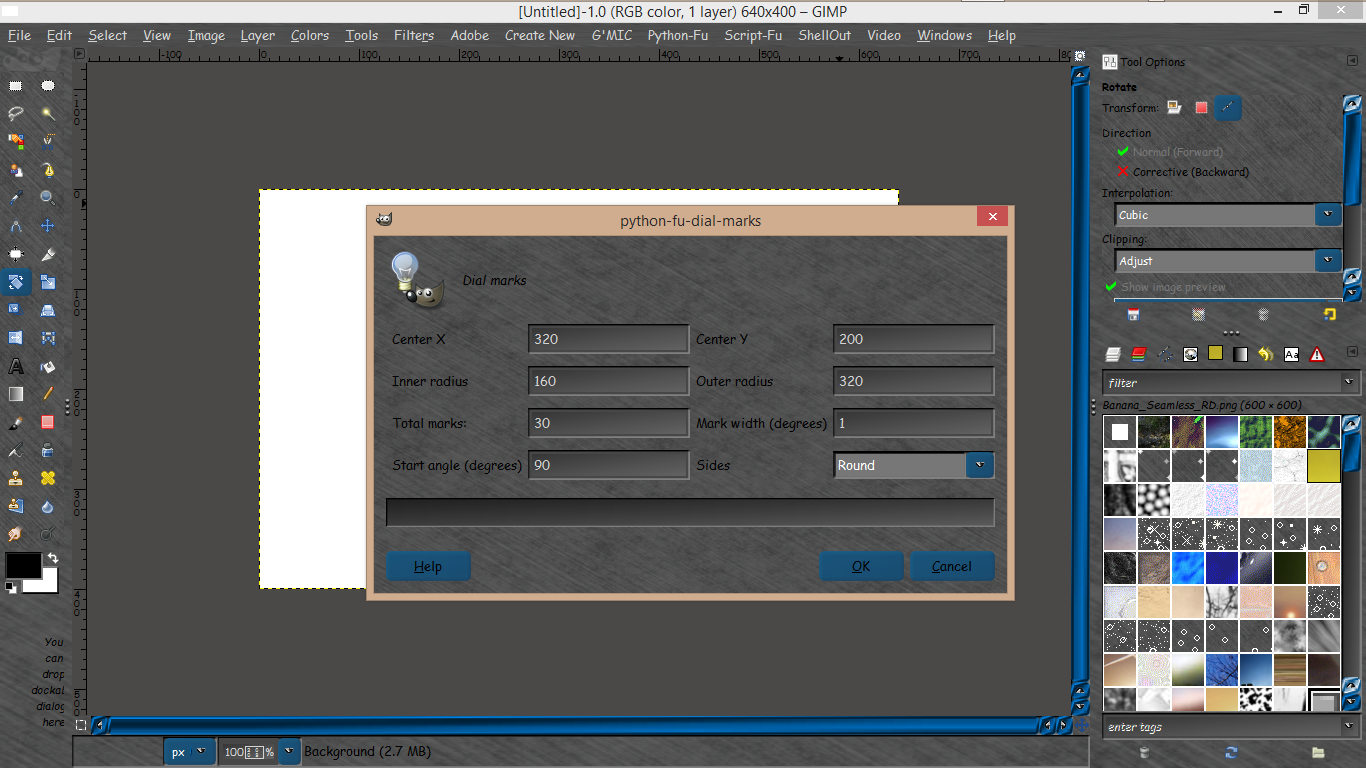1366x768 pixels.
Task: Click Cancel in dial marks dialog
Action: (951, 566)
